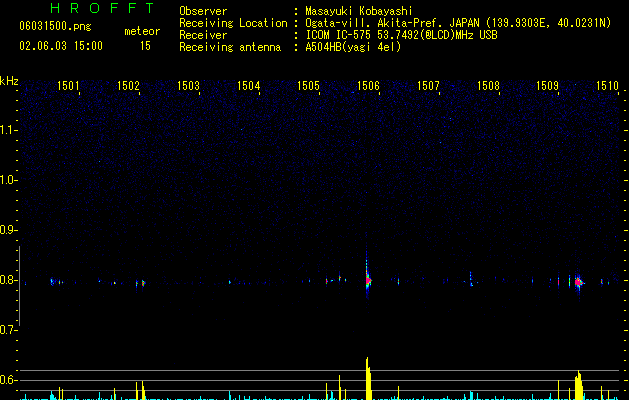
Task: Click the meteor count label
Action: click(142, 31)
